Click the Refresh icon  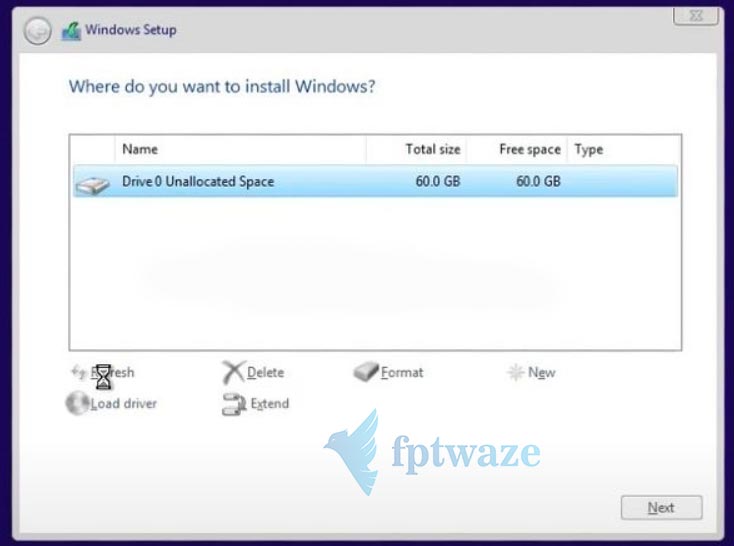[x=78, y=372]
